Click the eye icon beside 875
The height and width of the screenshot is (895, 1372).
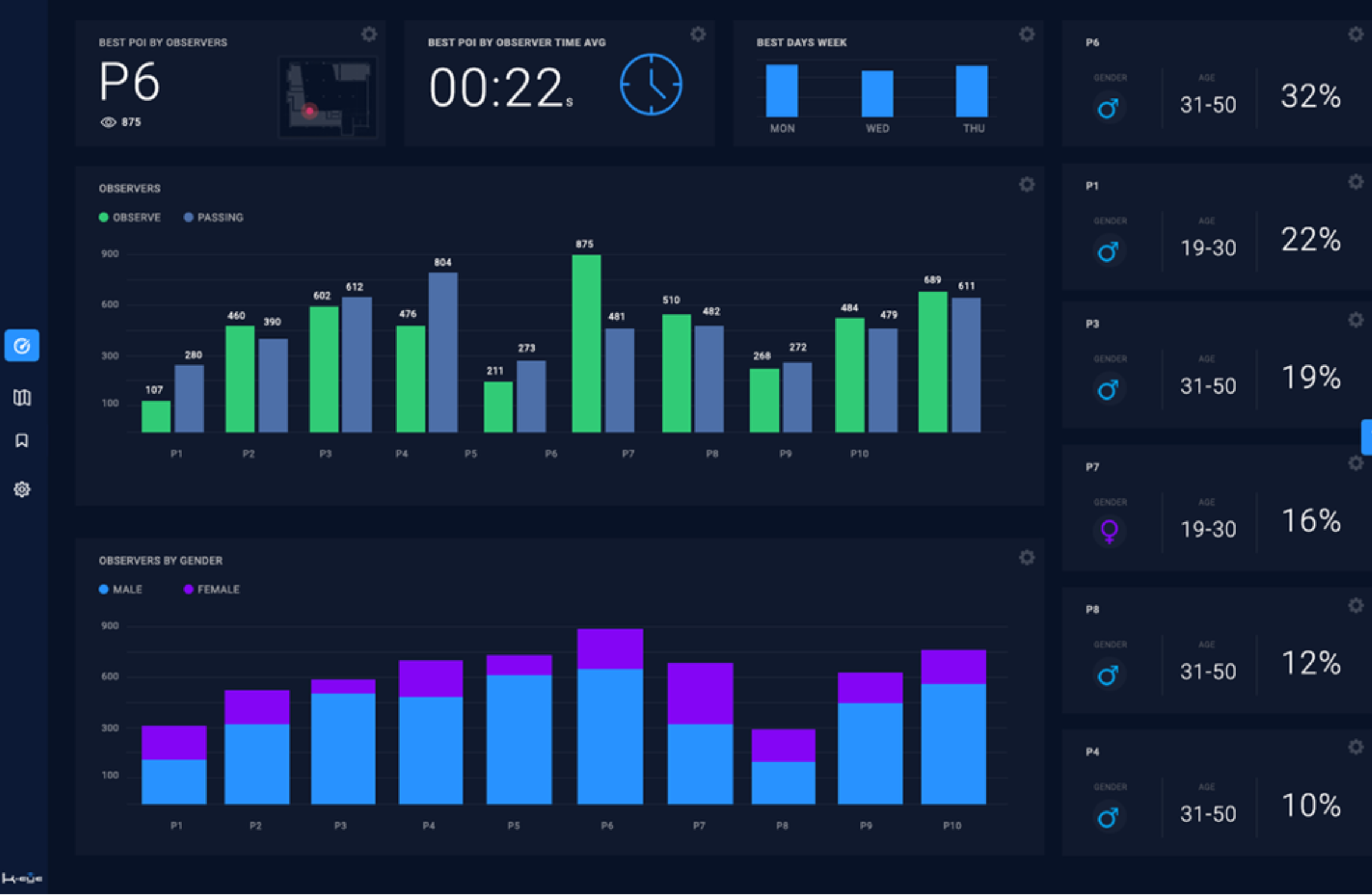108,122
